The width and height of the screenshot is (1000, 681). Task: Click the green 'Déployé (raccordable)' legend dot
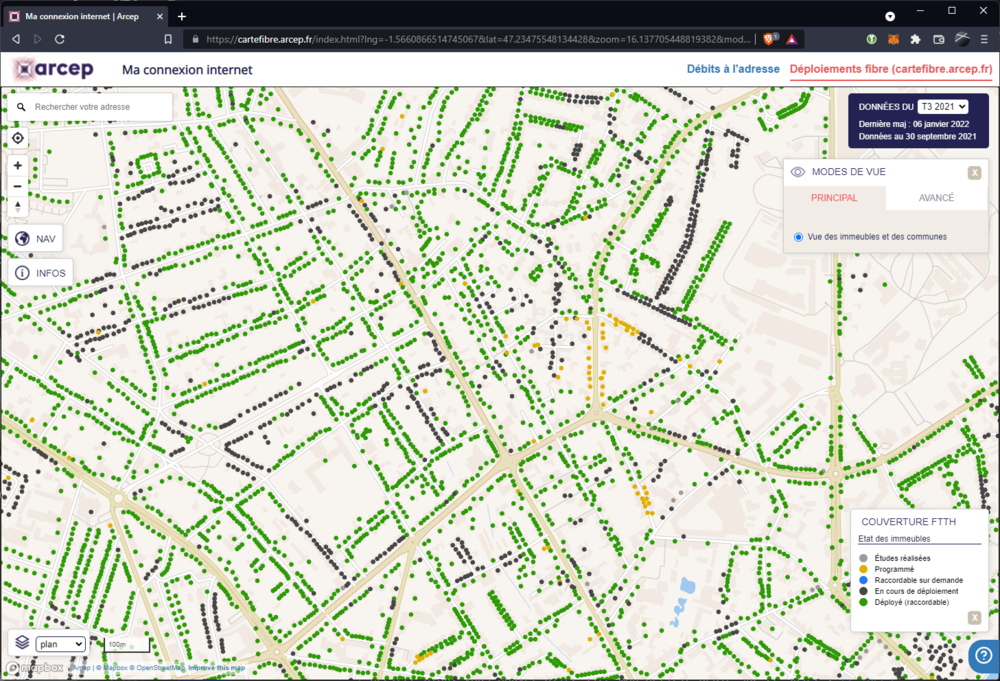pyautogui.click(x=864, y=602)
